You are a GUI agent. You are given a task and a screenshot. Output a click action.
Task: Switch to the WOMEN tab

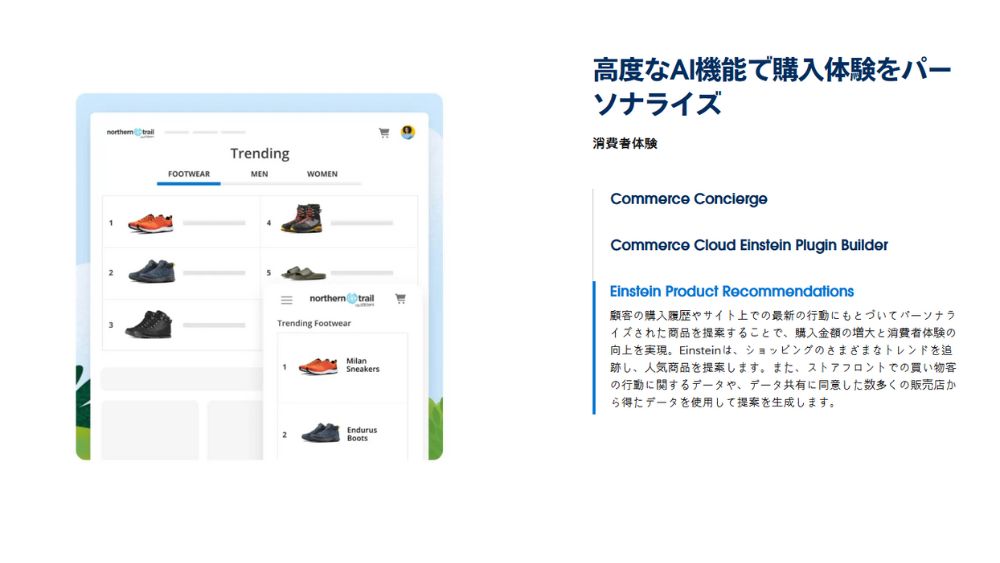click(x=322, y=174)
